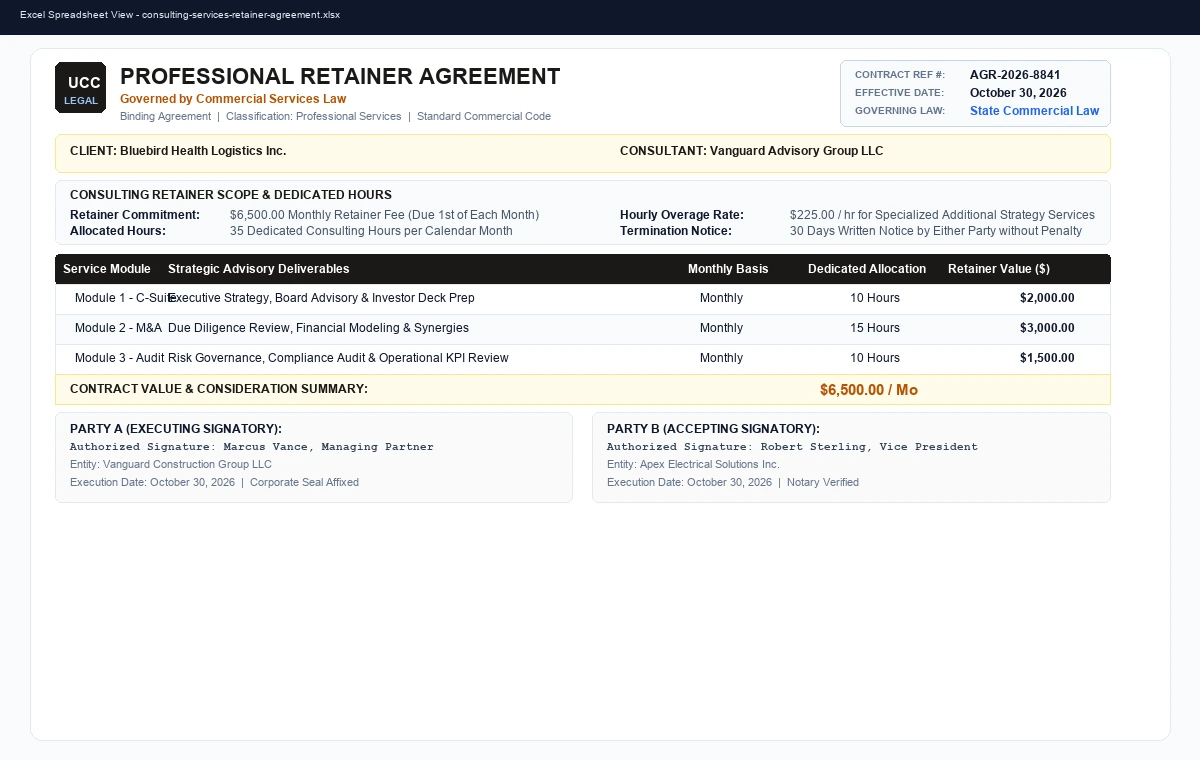Screen dimensions: 1200x760
Task: Click the Binding Agreement classification line
Action: tap(335, 117)
